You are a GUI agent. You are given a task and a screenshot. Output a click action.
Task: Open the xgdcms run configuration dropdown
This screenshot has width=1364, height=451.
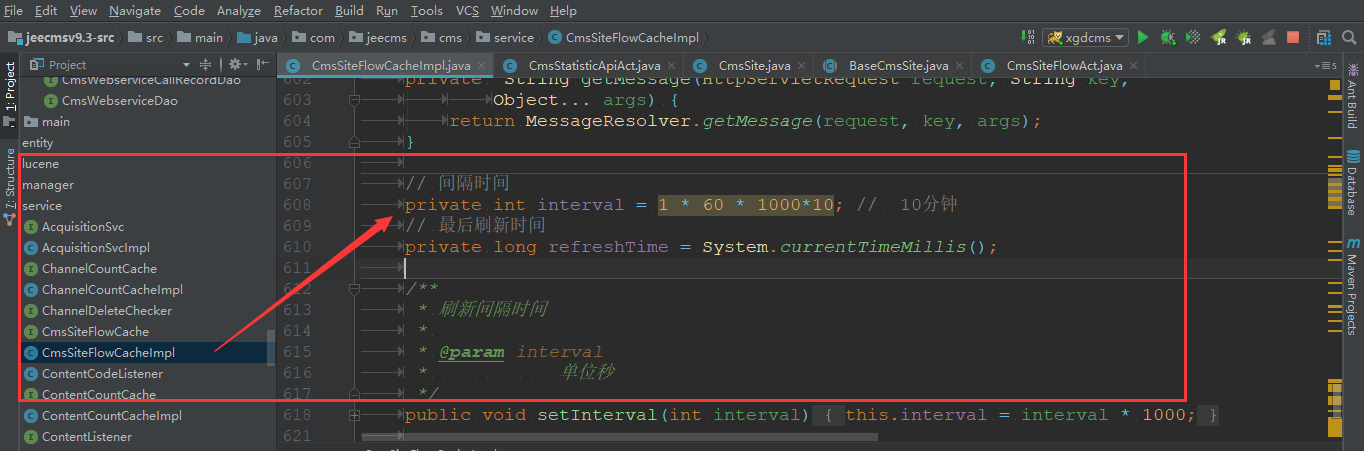[x=1085, y=37]
